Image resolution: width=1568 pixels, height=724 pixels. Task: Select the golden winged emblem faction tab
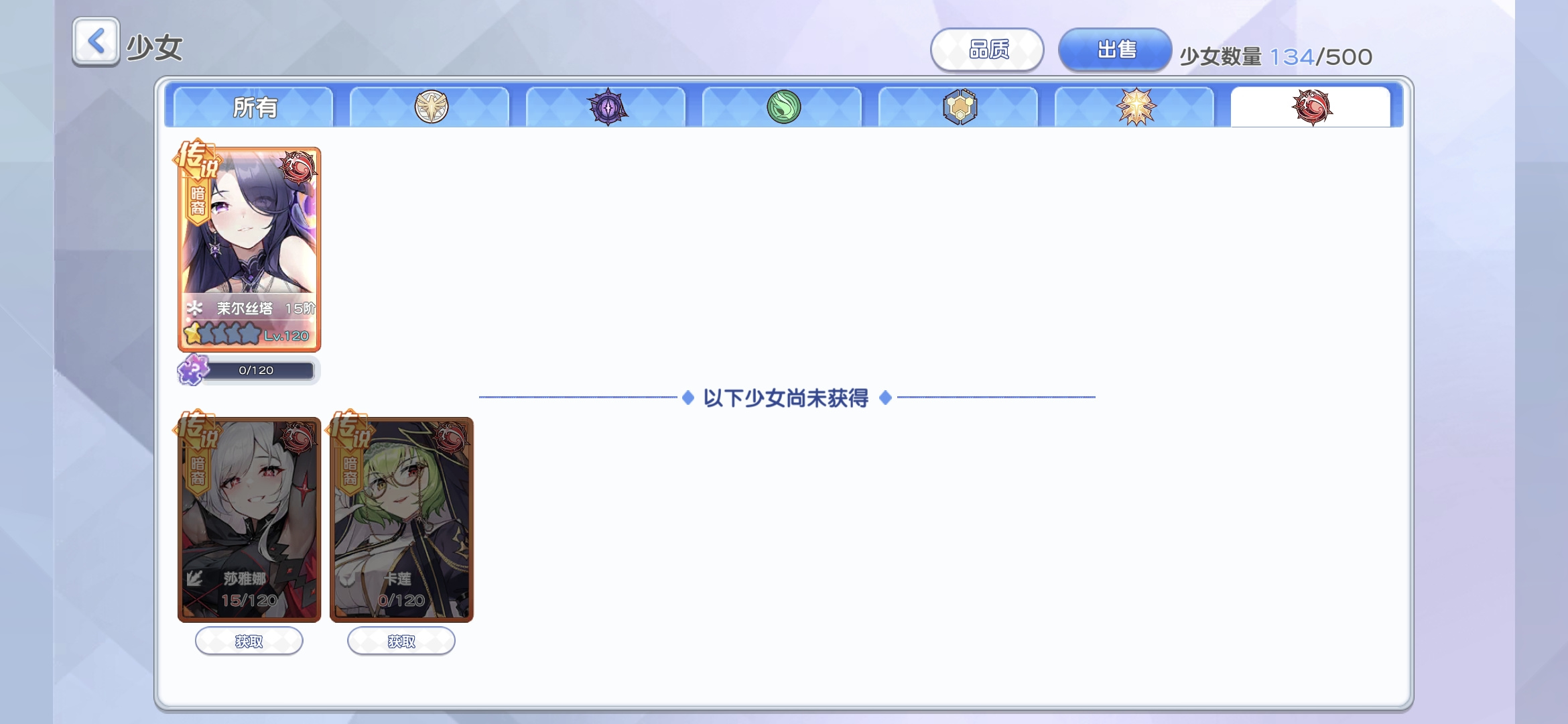tap(430, 107)
